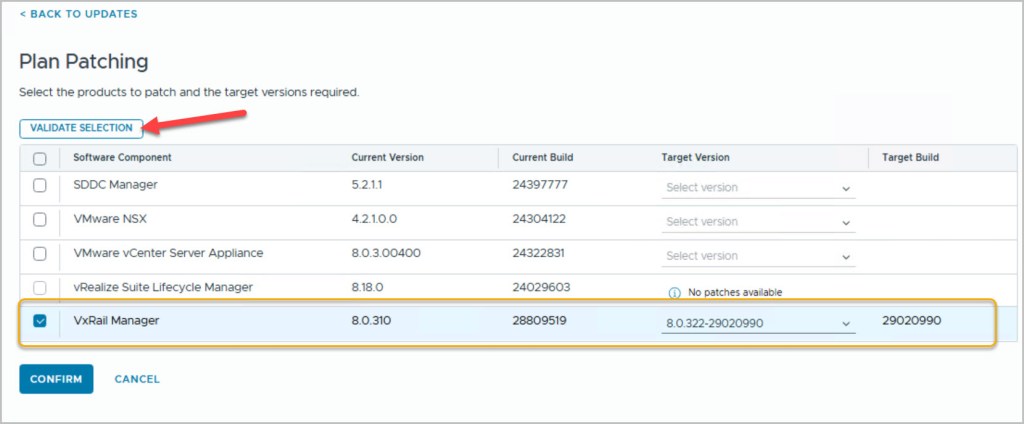The width and height of the screenshot is (1024, 424).
Task: Click the disabled vRealize Suite Lifecycle Manager checkbox
Action: point(40,287)
